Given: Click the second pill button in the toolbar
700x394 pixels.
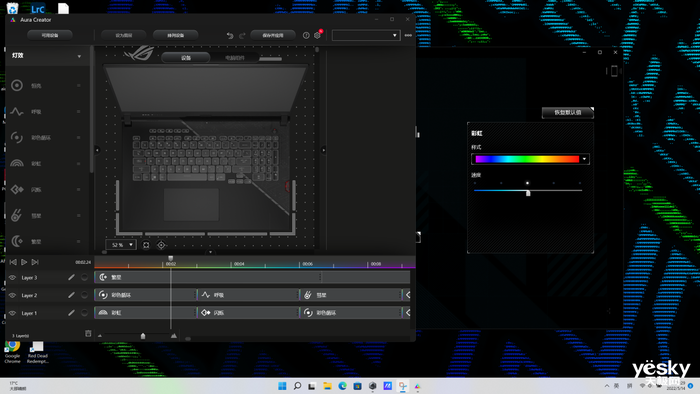Looking at the screenshot, I should 124,35.
